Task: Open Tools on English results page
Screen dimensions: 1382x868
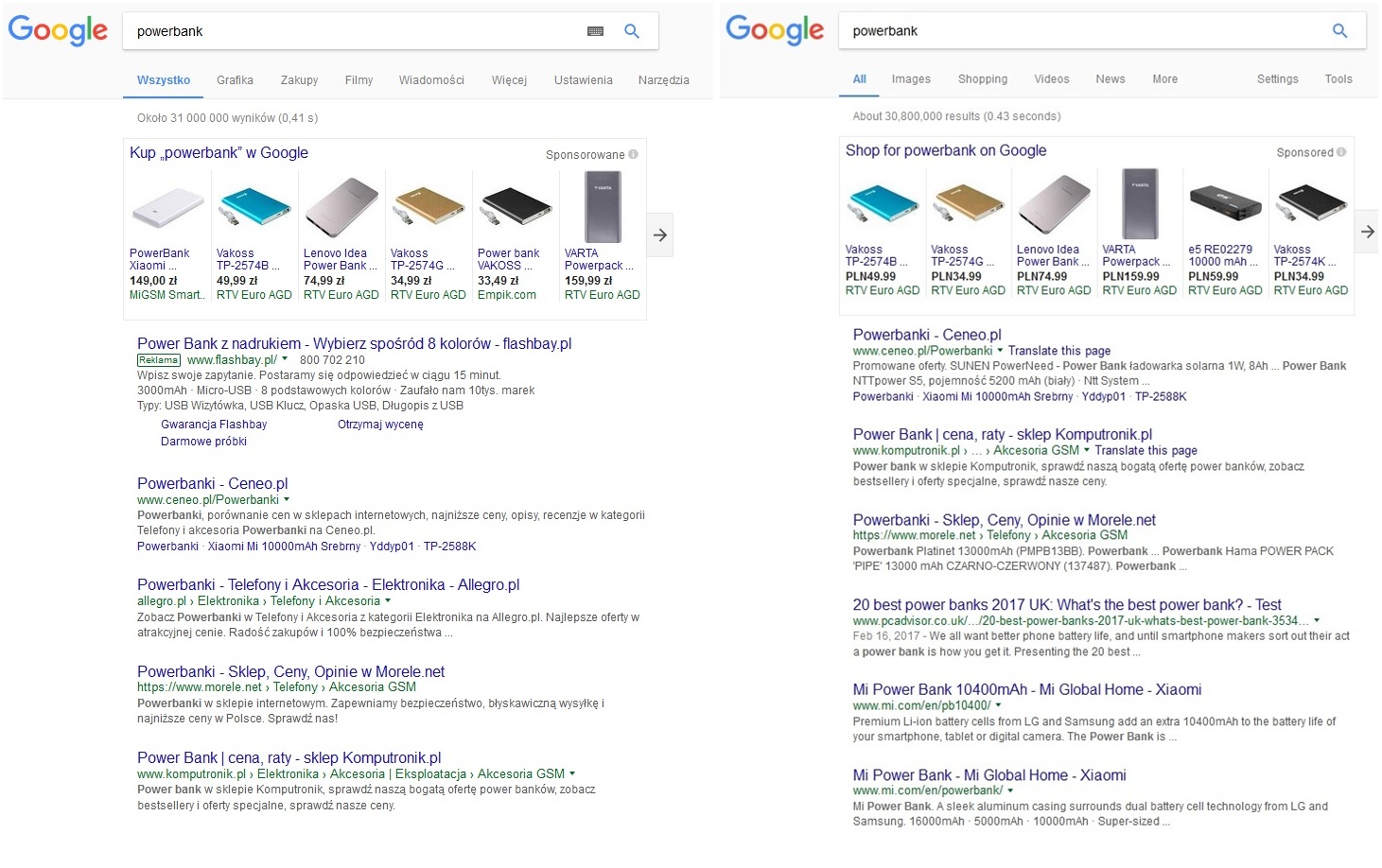Action: click(1338, 79)
